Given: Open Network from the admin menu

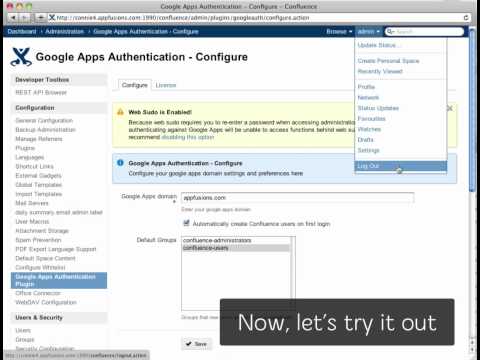Looking at the screenshot, I should [x=368, y=98].
